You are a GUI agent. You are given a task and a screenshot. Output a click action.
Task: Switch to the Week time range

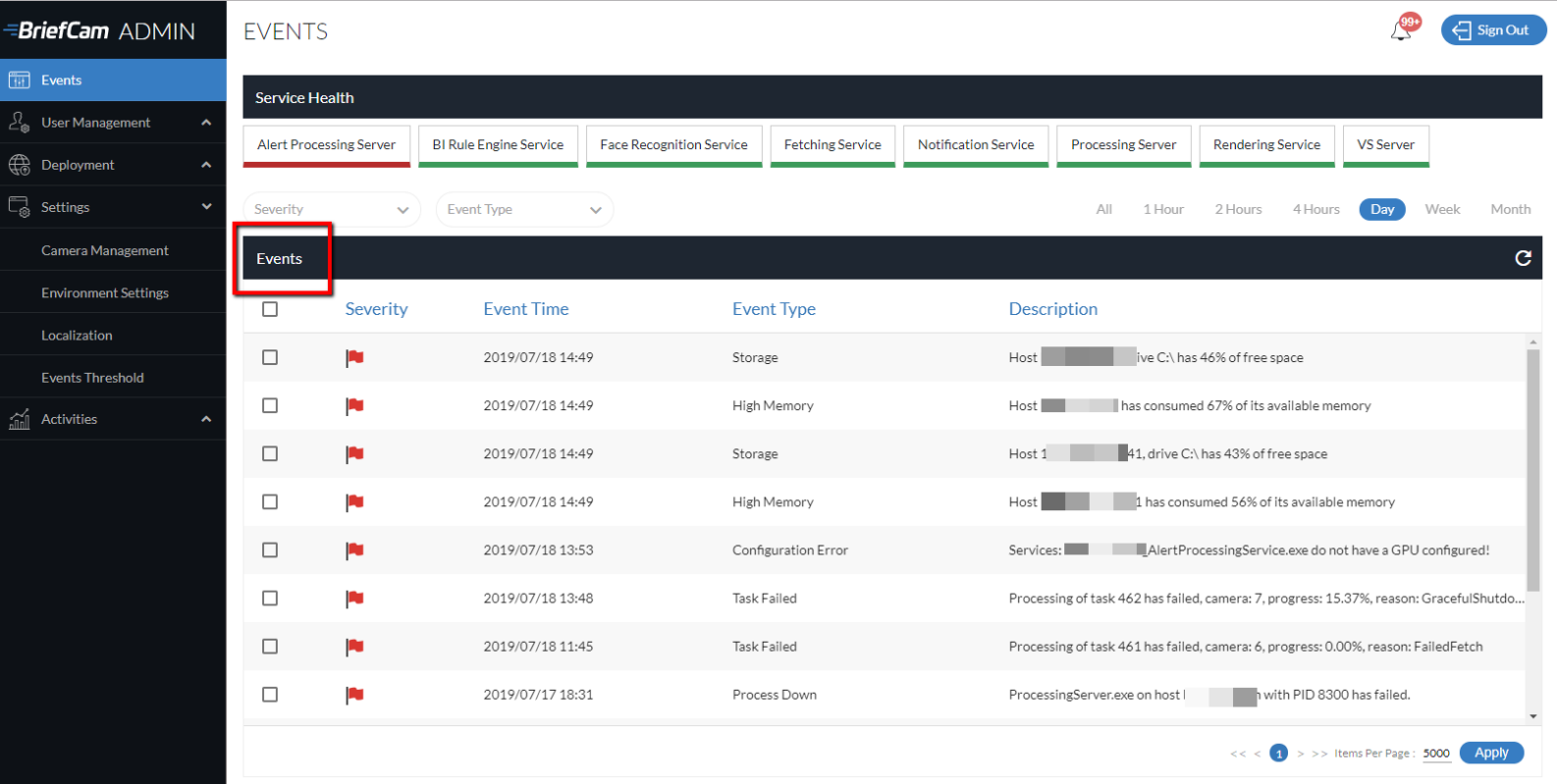click(1442, 209)
